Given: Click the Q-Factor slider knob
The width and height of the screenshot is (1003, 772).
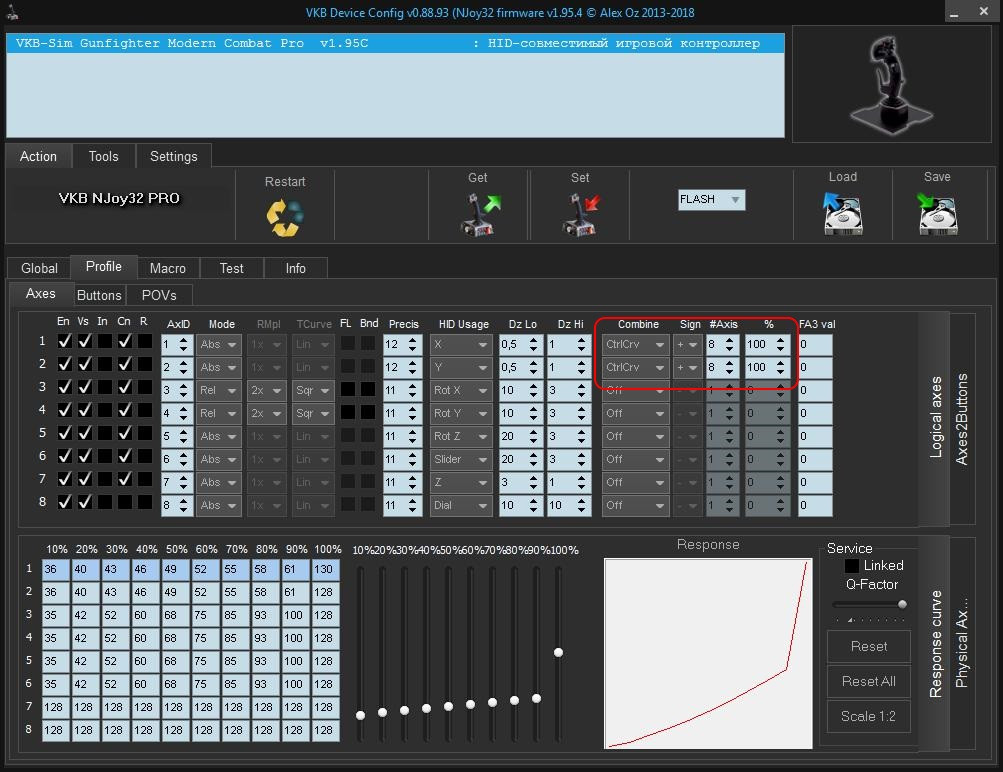Looking at the screenshot, I should coord(902,604).
